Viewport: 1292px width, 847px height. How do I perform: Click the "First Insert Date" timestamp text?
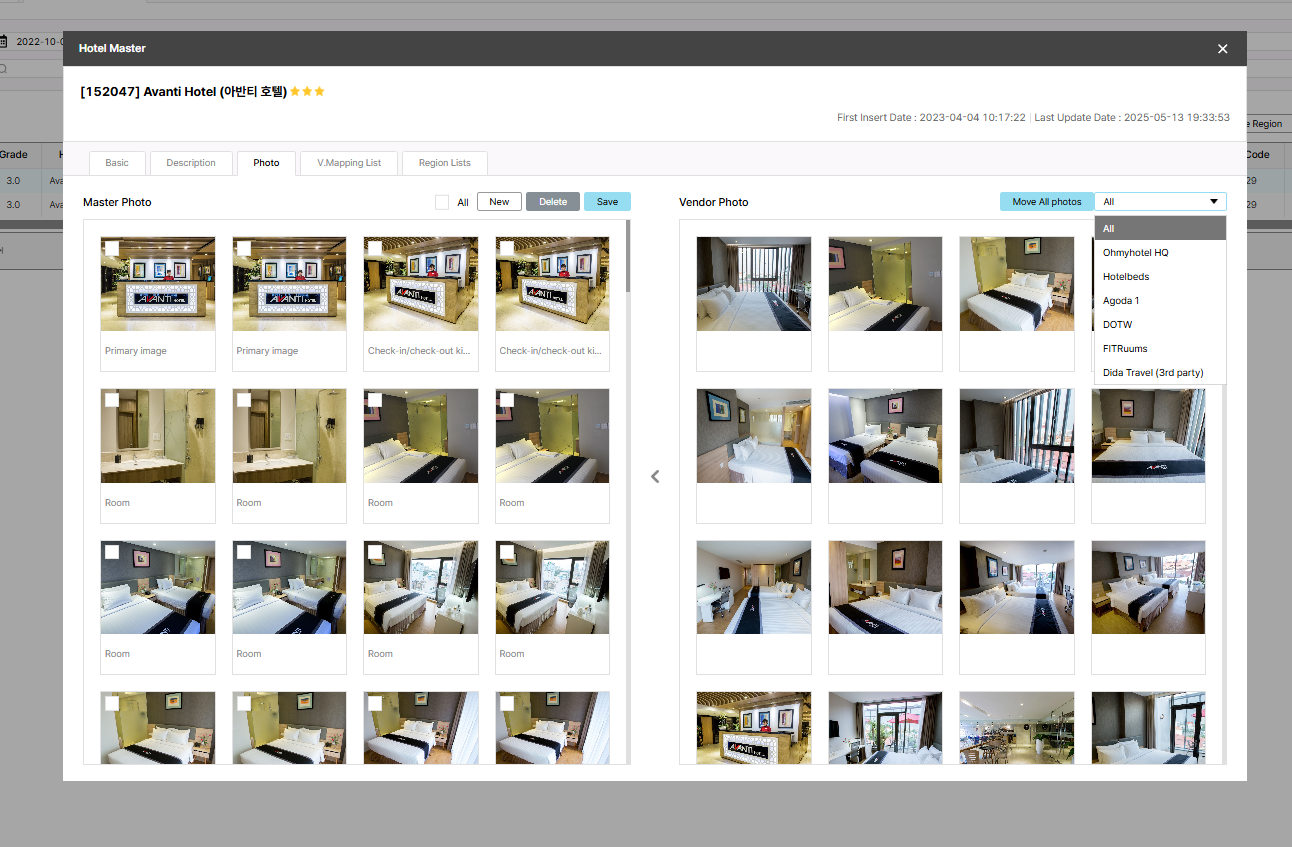932,118
